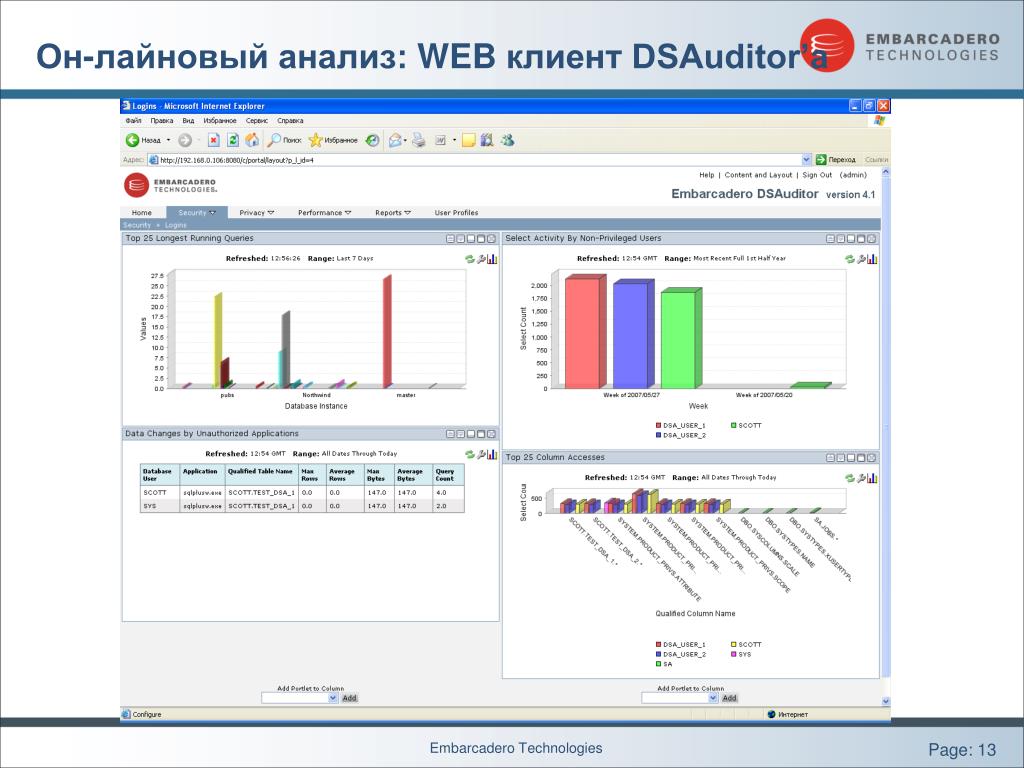Click Add button under right column
Image resolution: width=1024 pixels, height=768 pixels.
tap(729, 698)
